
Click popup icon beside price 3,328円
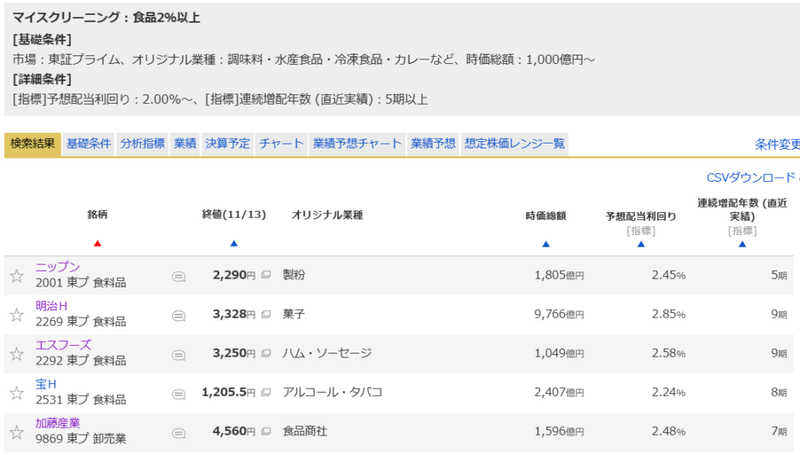tap(266, 314)
